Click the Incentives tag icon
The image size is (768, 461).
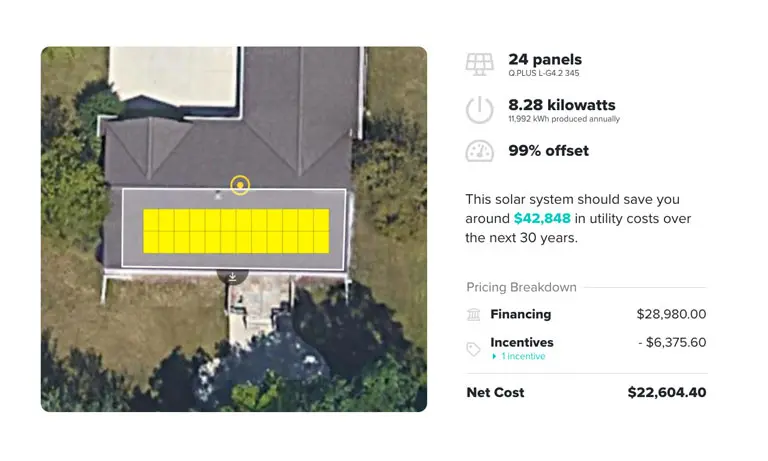pyautogui.click(x=474, y=349)
